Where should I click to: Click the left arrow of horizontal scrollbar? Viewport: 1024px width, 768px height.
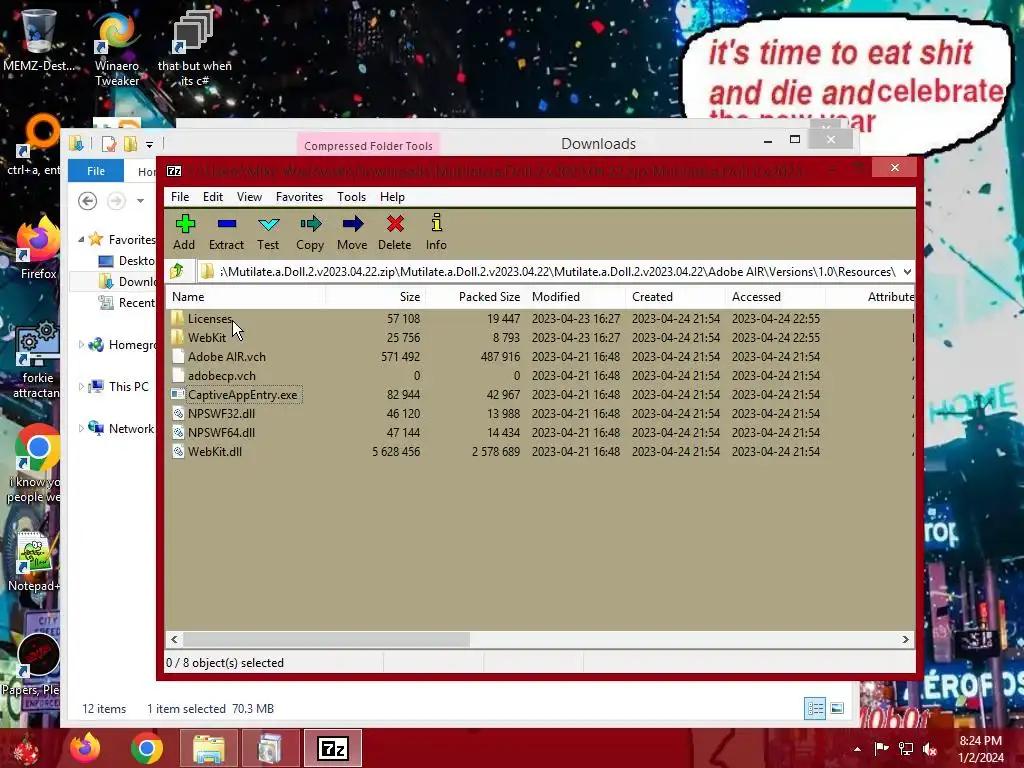click(174, 639)
